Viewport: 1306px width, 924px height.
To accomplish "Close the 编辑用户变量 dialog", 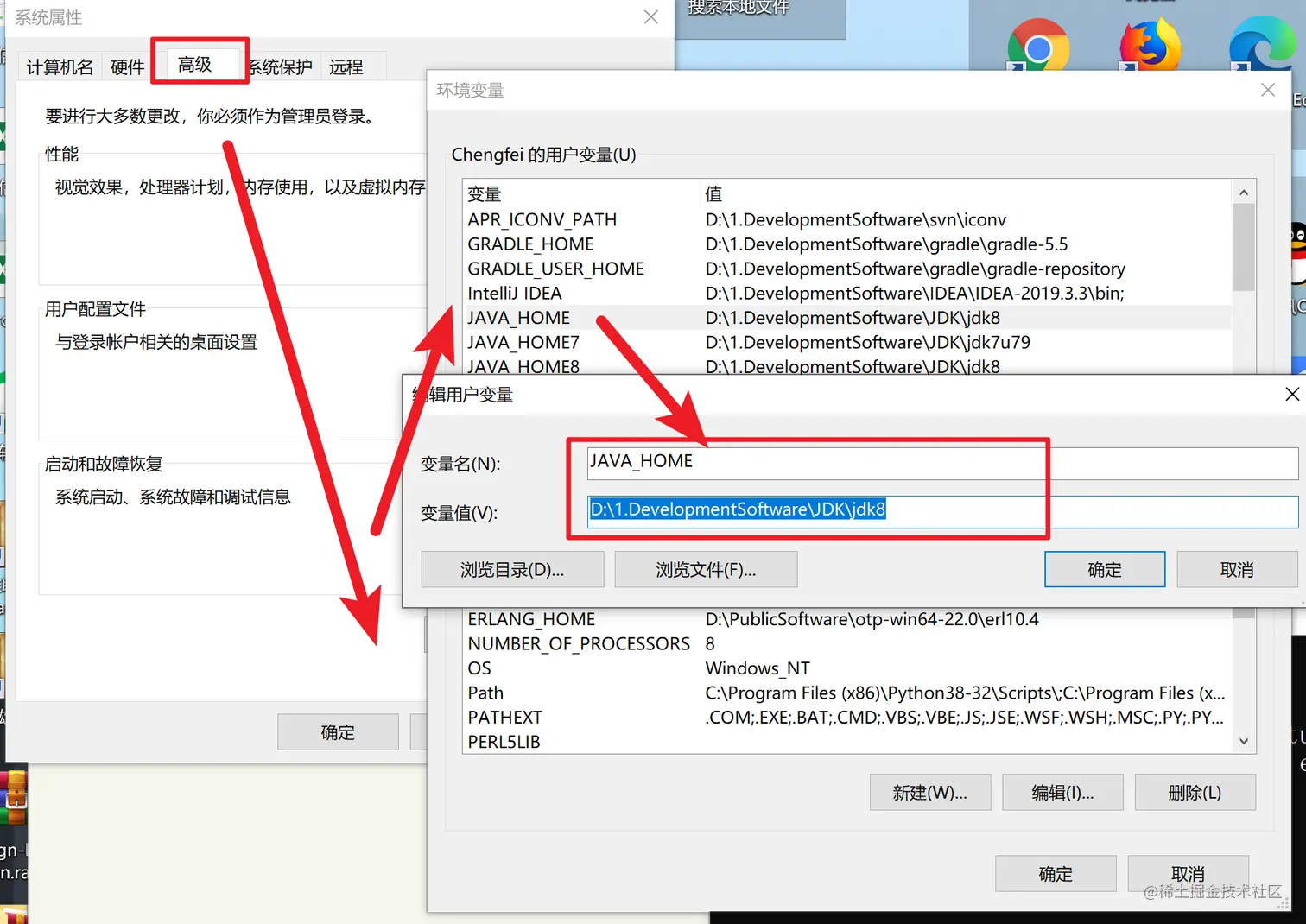I will [x=1292, y=394].
